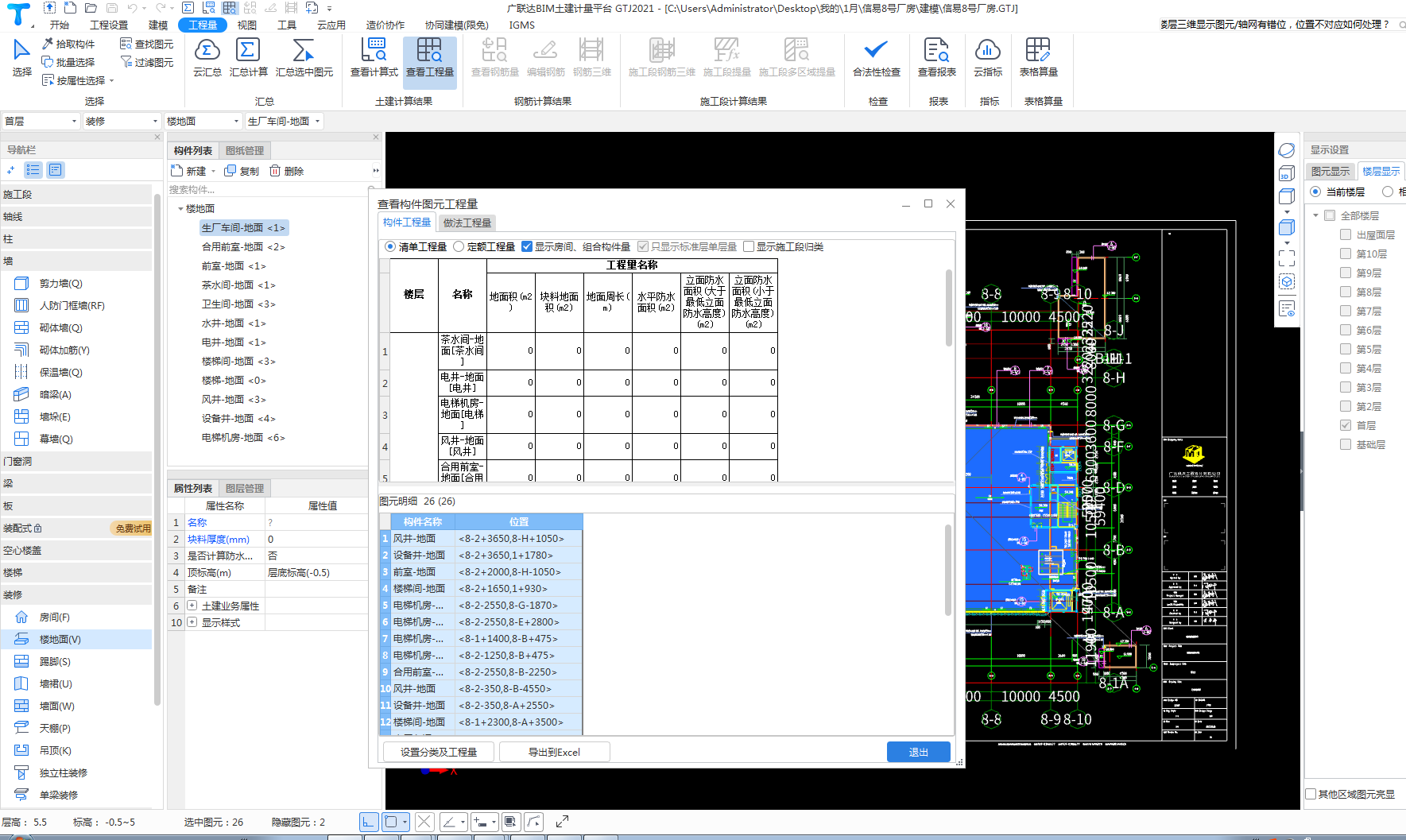
Task: Click the 批量选择 tool
Action: 68,62
